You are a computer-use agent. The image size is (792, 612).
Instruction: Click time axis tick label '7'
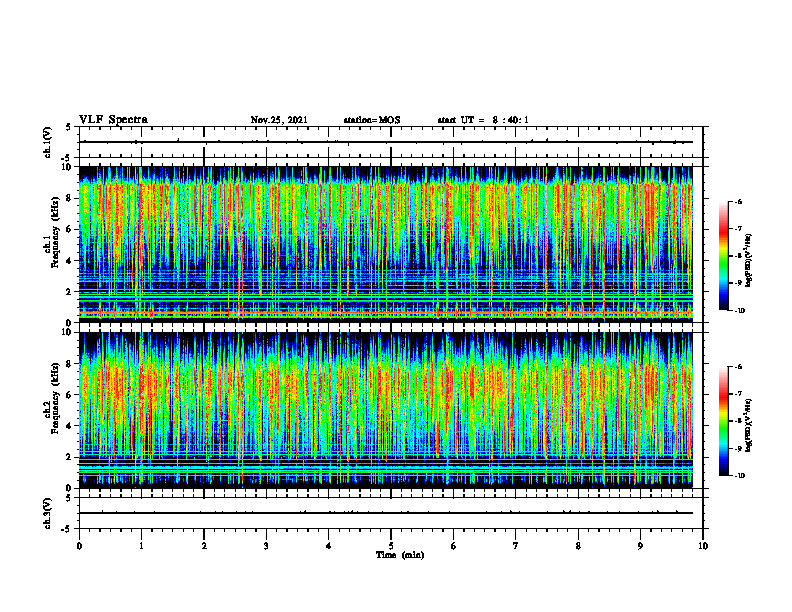(516, 546)
